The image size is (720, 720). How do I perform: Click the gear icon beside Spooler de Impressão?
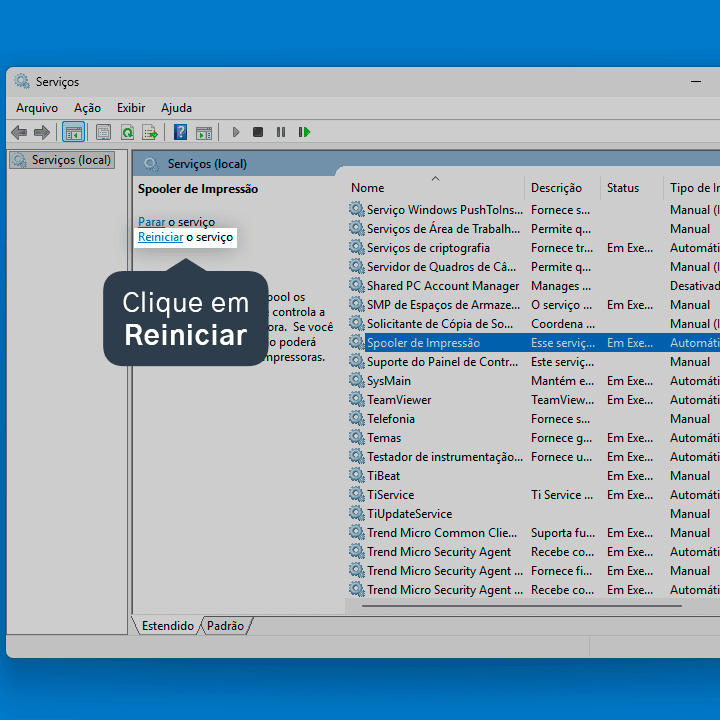tap(356, 342)
